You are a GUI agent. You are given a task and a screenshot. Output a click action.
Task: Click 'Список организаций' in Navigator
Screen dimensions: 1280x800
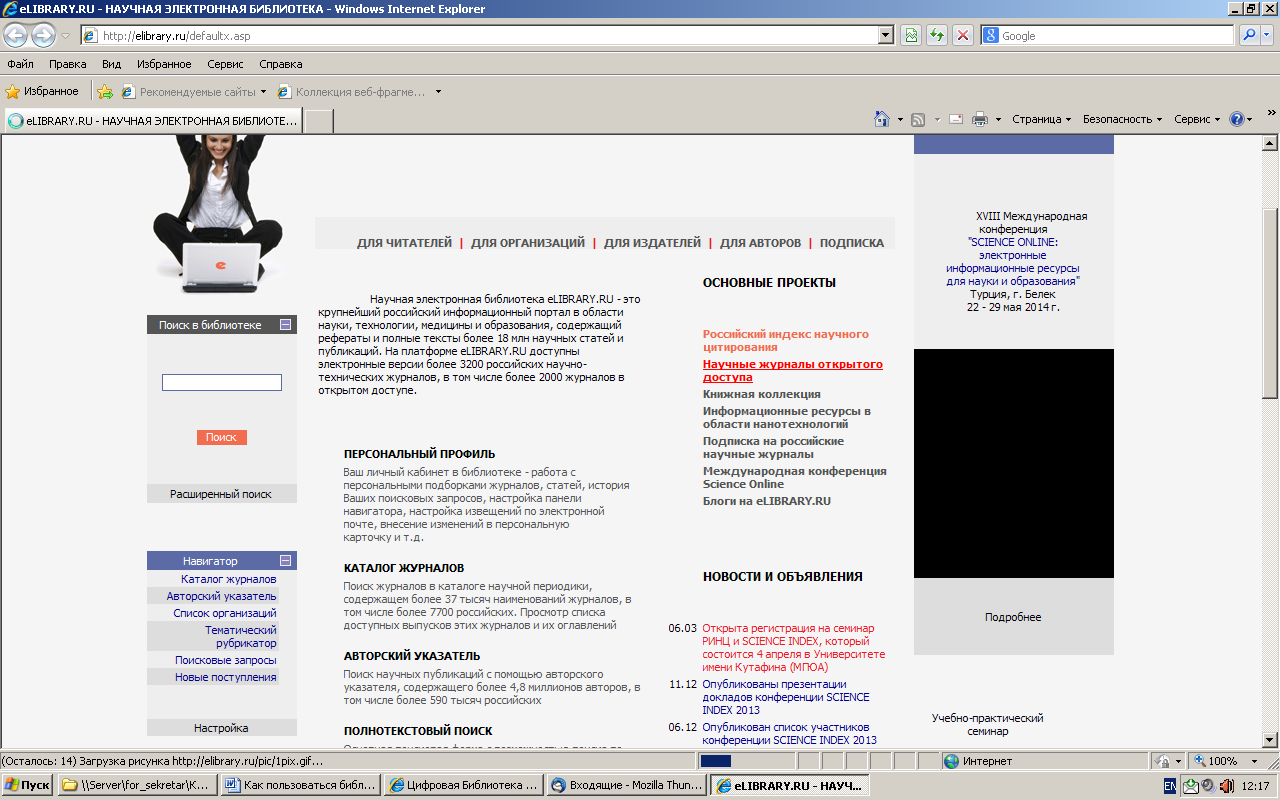(225, 613)
